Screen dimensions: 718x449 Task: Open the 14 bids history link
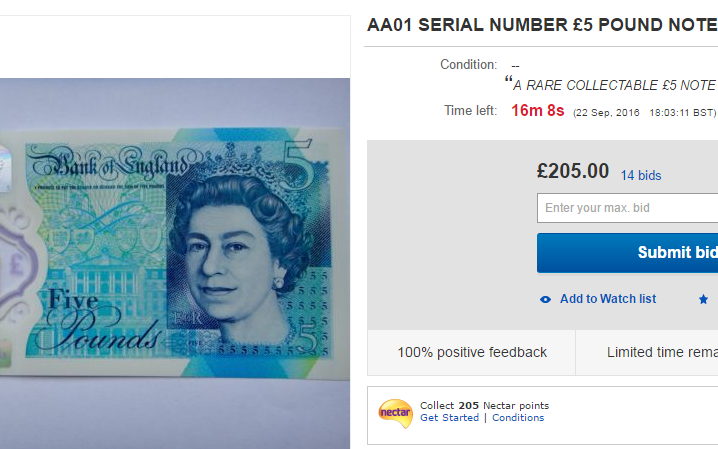641,175
